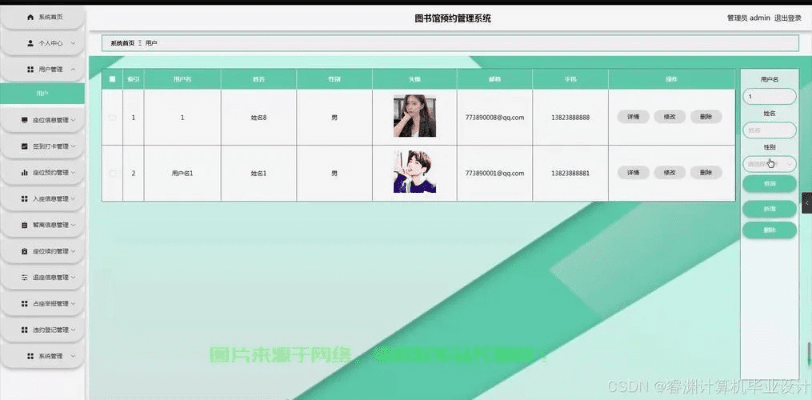Click the vertical scrollbar at right edge
This screenshot has width=812, height=400.
pyautogui.click(x=808, y=354)
